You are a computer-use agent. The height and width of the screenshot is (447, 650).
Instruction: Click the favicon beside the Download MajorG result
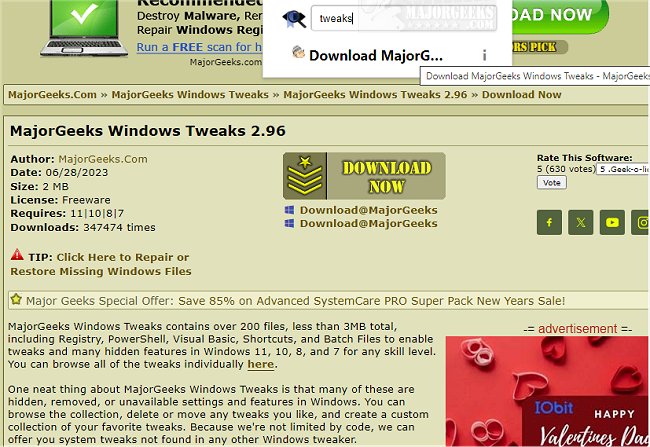[x=298, y=53]
